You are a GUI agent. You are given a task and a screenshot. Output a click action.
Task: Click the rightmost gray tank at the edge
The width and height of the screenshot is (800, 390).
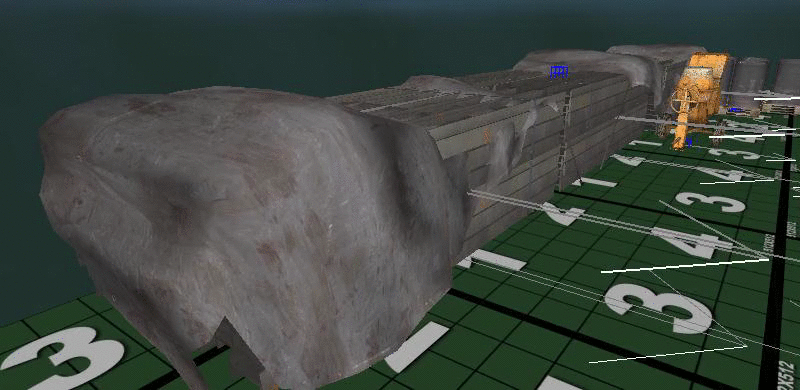(x=787, y=77)
